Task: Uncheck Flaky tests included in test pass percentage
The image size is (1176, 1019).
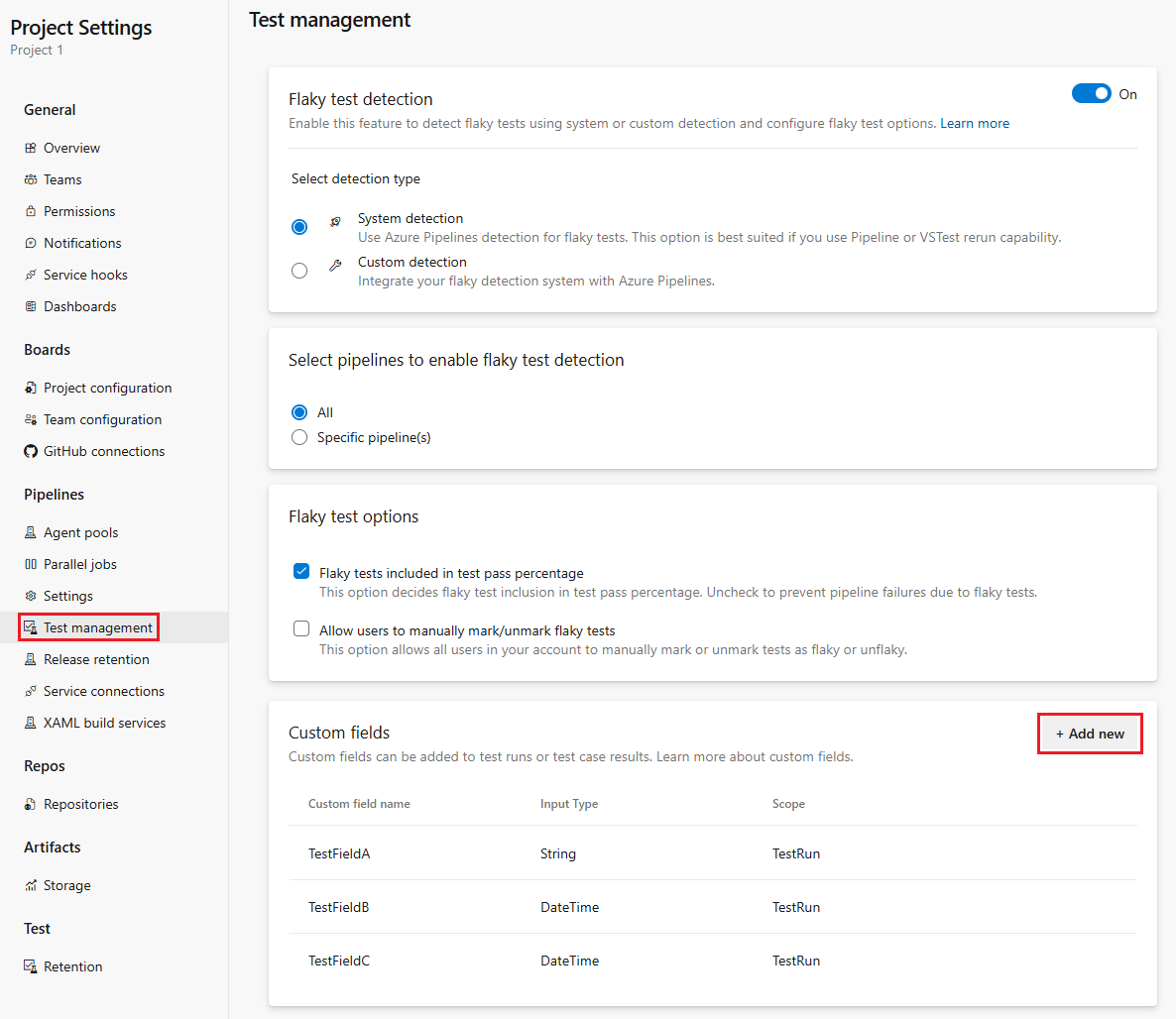Action: click(301, 571)
